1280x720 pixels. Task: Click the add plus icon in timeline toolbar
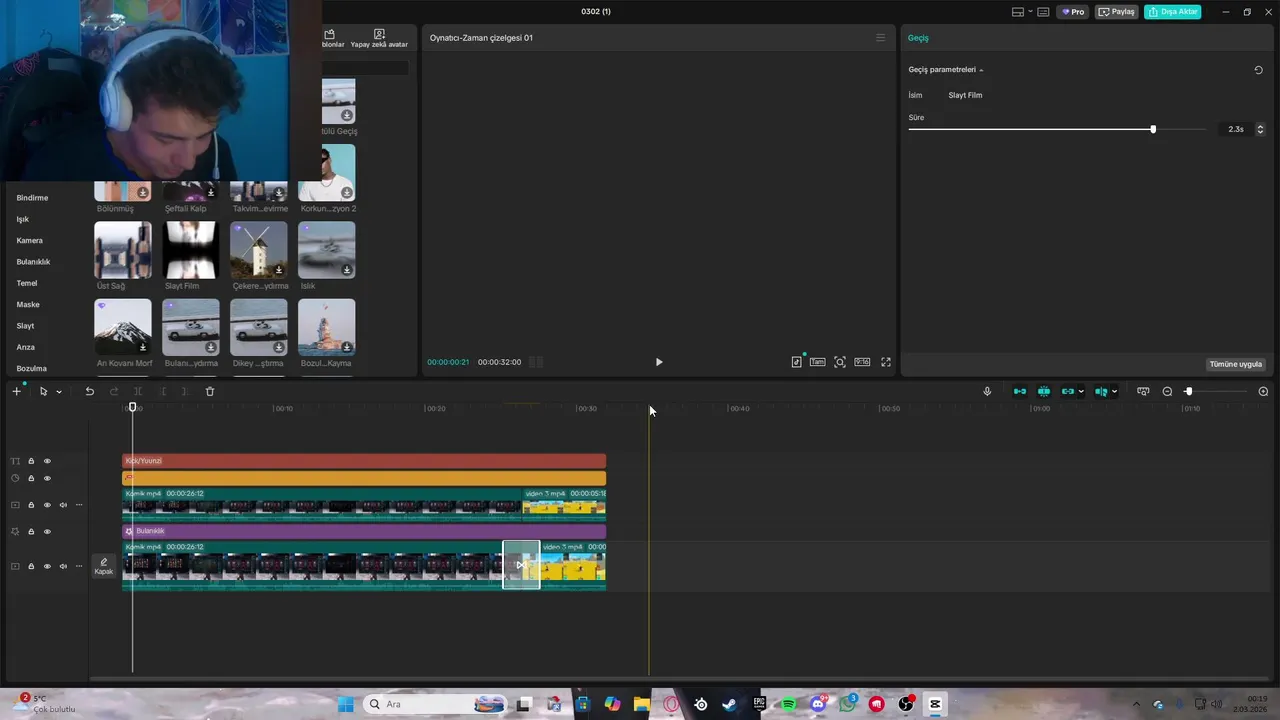coord(16,391)
